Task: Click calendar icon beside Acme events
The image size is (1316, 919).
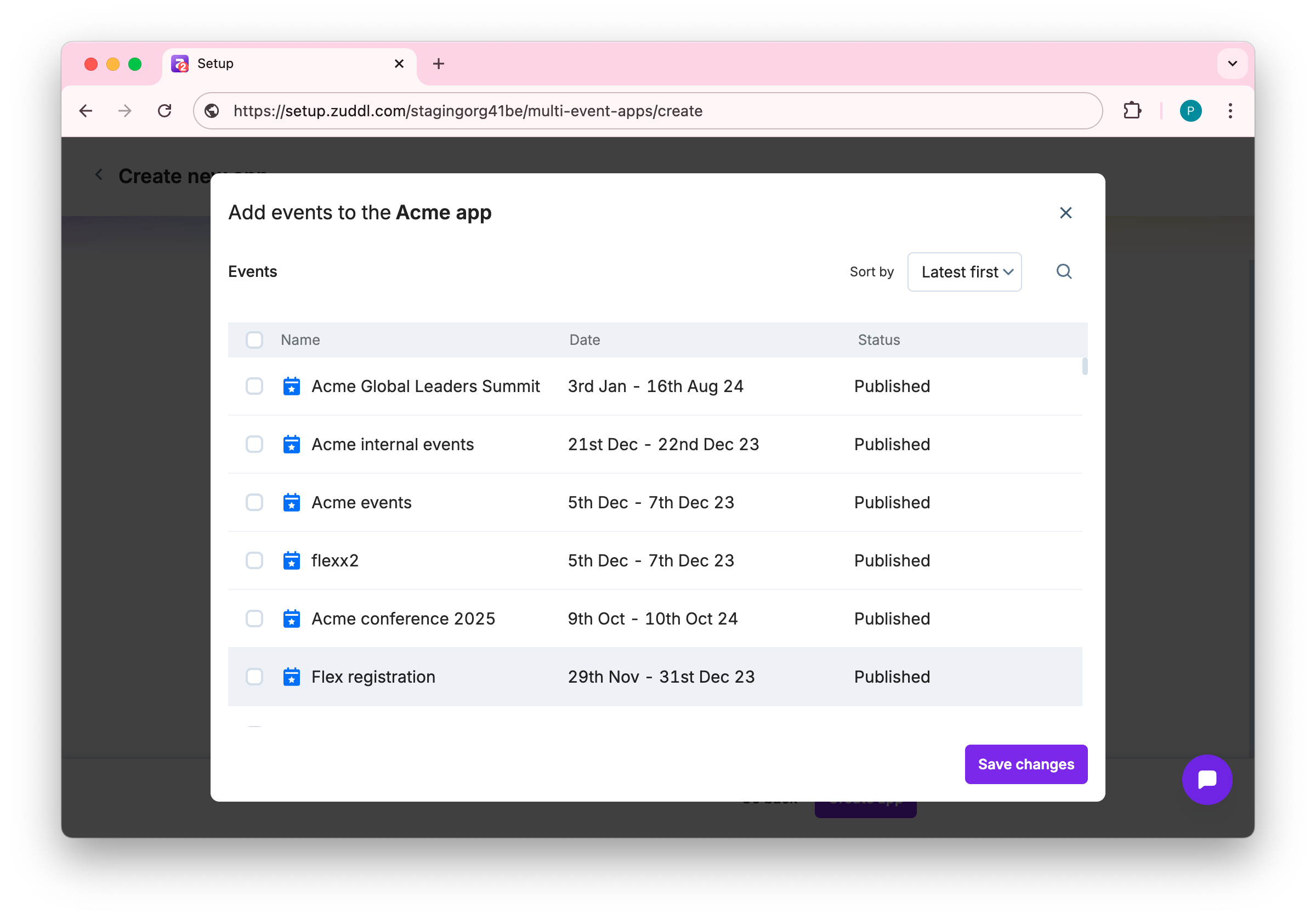Action: tap(292, 502)
